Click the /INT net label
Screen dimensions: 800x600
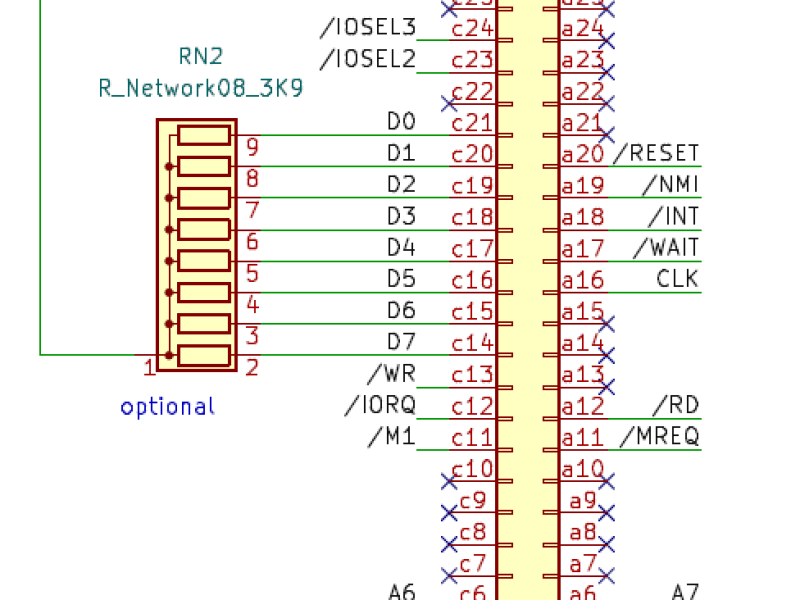click(673, 216)
